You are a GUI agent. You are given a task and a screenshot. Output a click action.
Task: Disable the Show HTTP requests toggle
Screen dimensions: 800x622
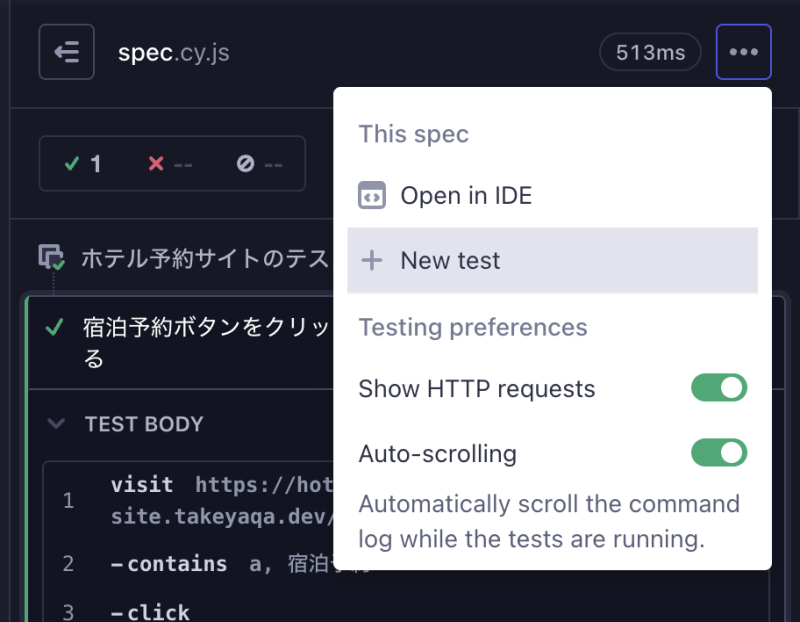[718, 388]
